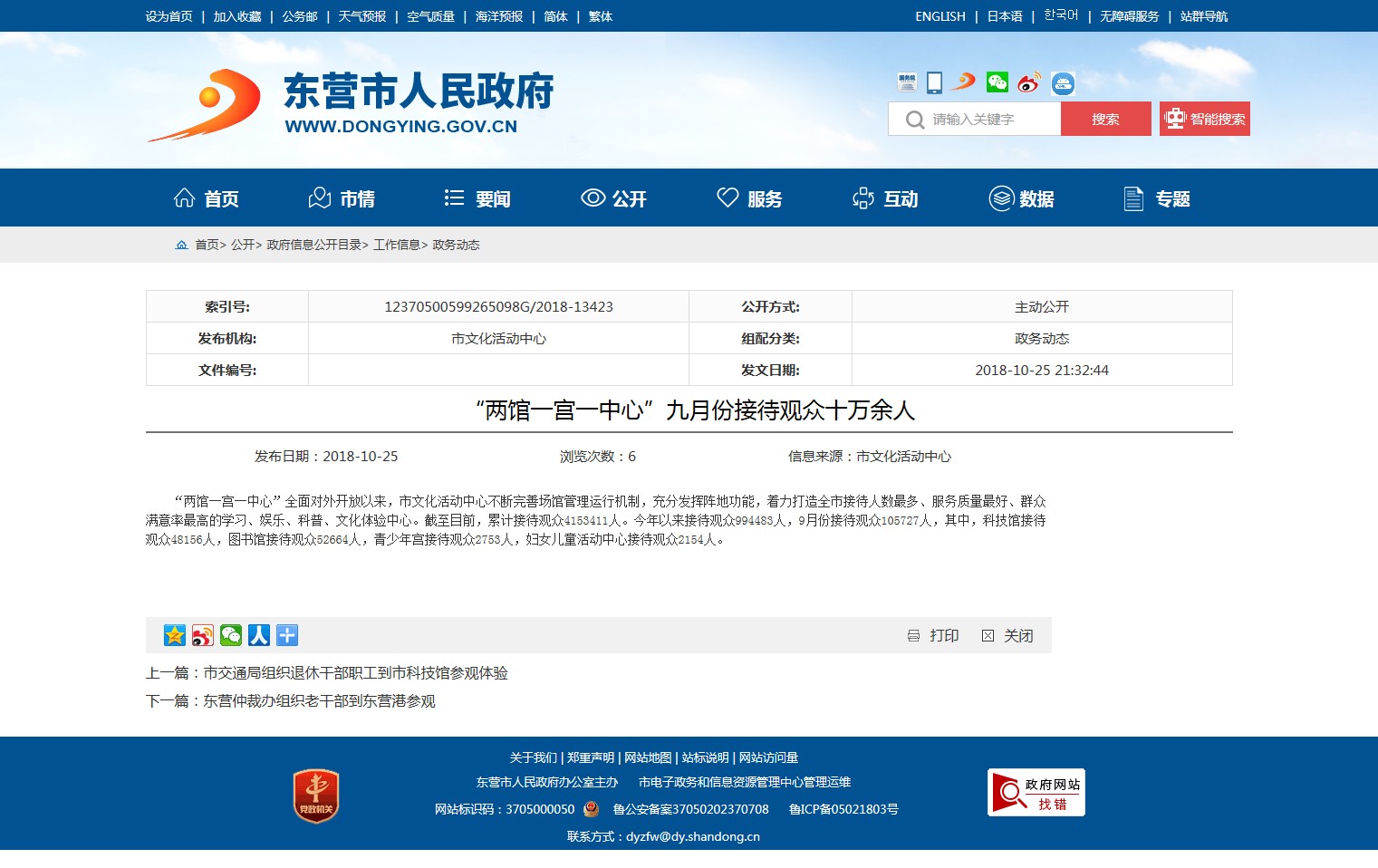Open previous article about 市交通局 visit
Screen dimensions: 1378x868
click(x=355, y=673)
